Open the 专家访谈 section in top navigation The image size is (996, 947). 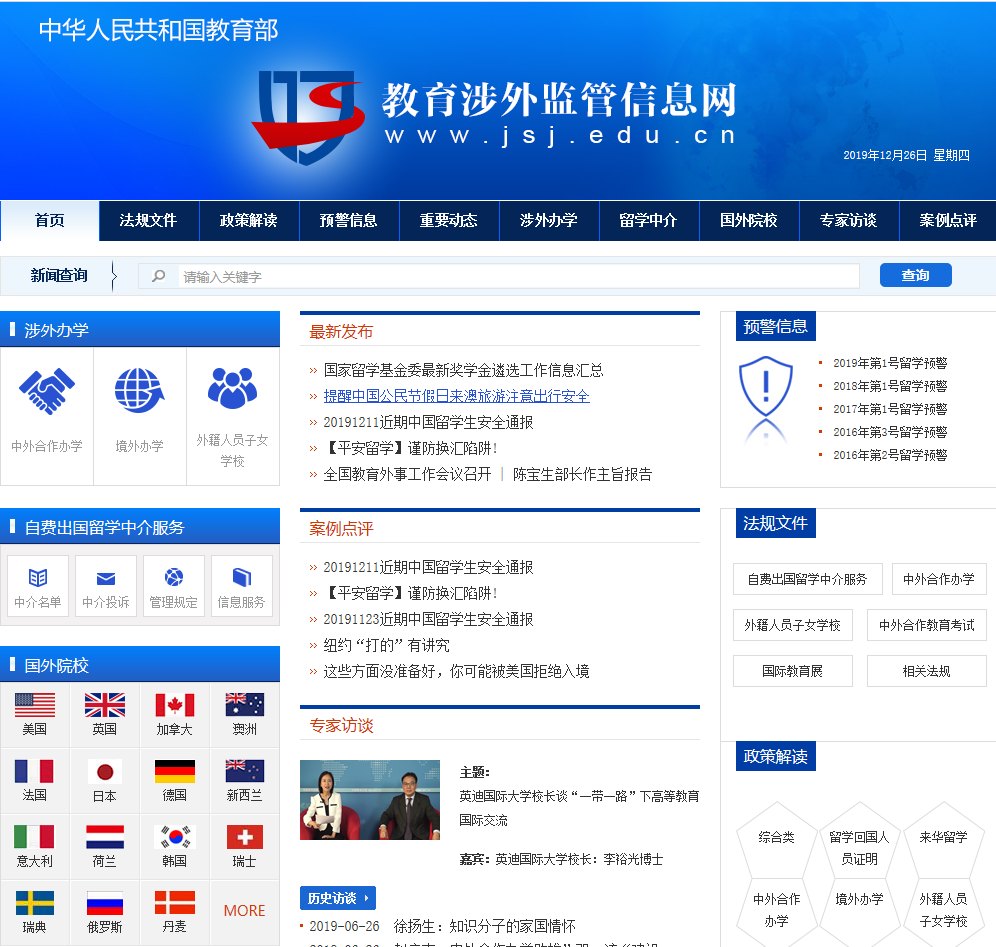(x=847, y=221)
